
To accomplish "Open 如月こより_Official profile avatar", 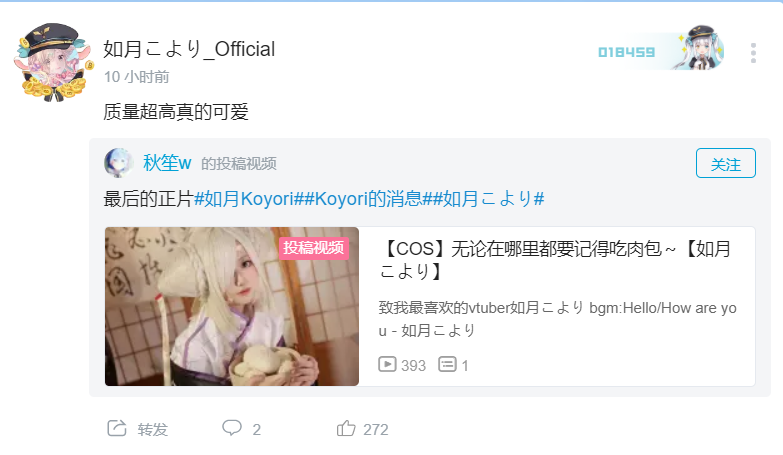I will coord(53,61).
